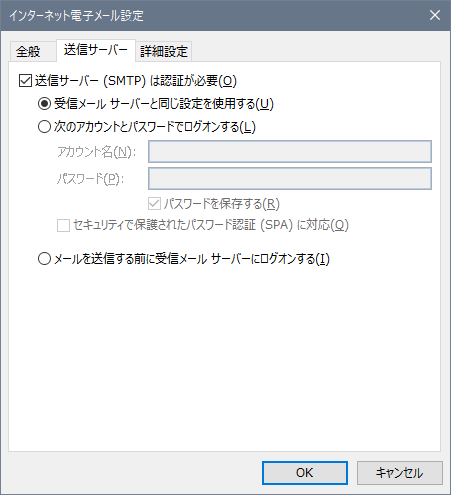The image size is (451, 495).
Task: Enable the セキュリティで保護されたパスワード認証 (SPA) checkbox
Action: click(63, 225)
